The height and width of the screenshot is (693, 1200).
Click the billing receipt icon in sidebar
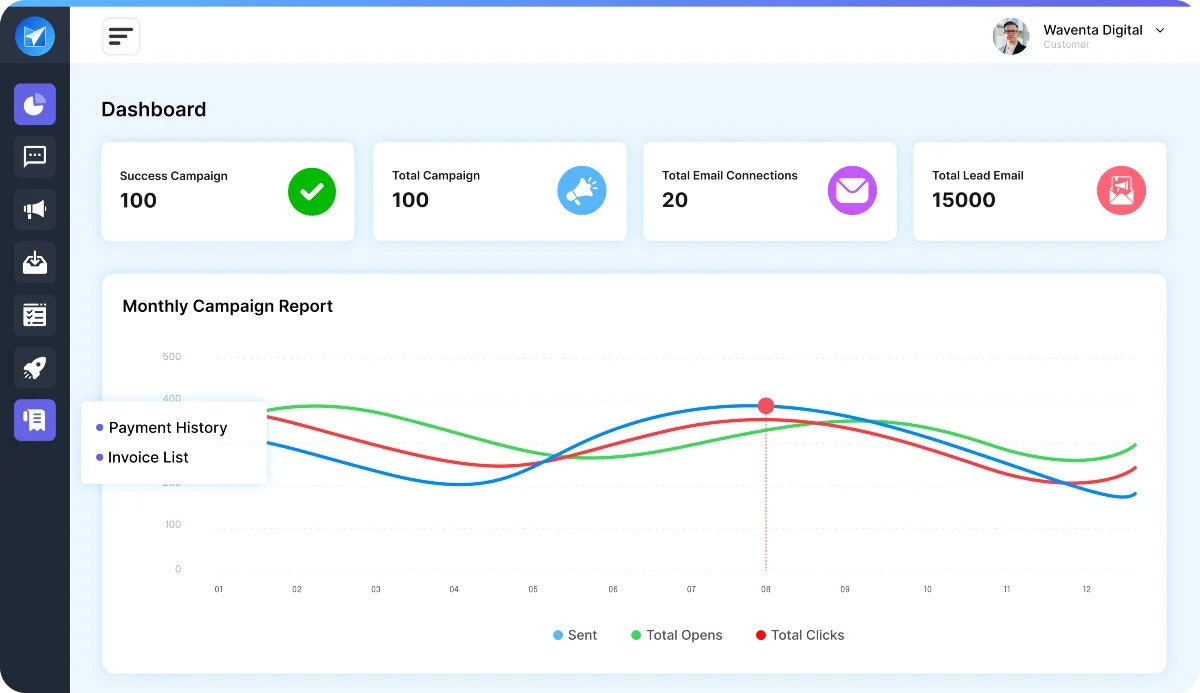click(x=34, y=420)
